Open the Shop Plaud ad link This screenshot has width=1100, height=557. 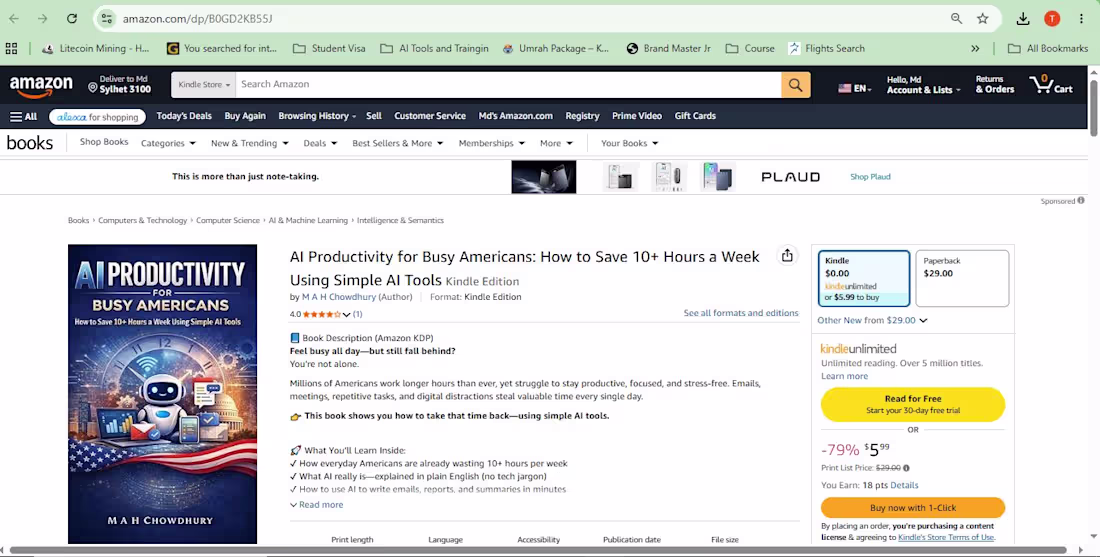point(870,177)
